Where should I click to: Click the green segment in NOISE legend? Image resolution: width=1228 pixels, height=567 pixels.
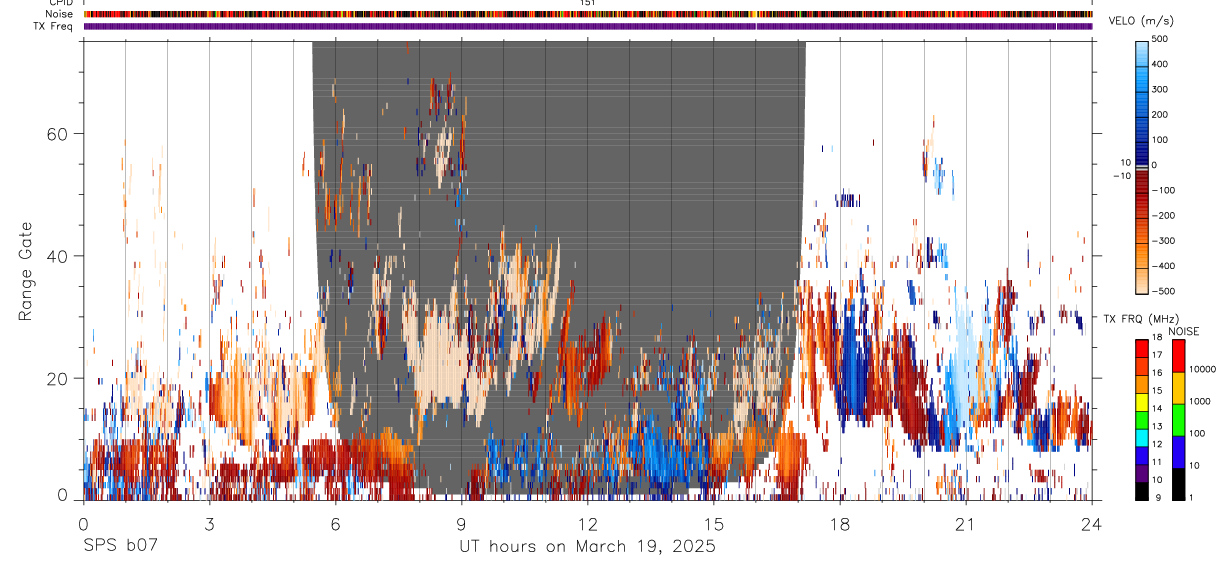(1178, 420)
